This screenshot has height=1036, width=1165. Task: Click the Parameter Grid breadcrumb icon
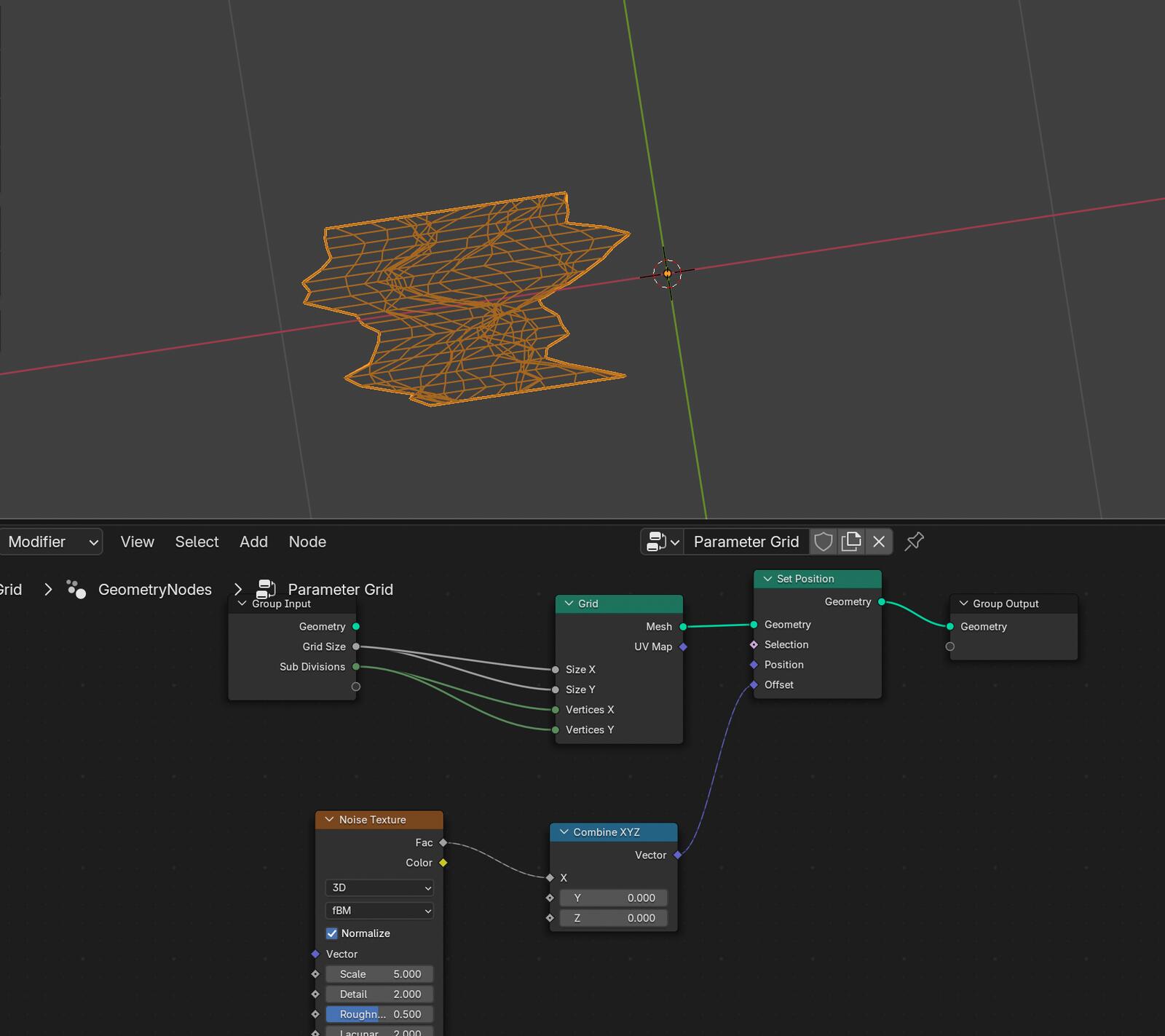tap(266, 589)
